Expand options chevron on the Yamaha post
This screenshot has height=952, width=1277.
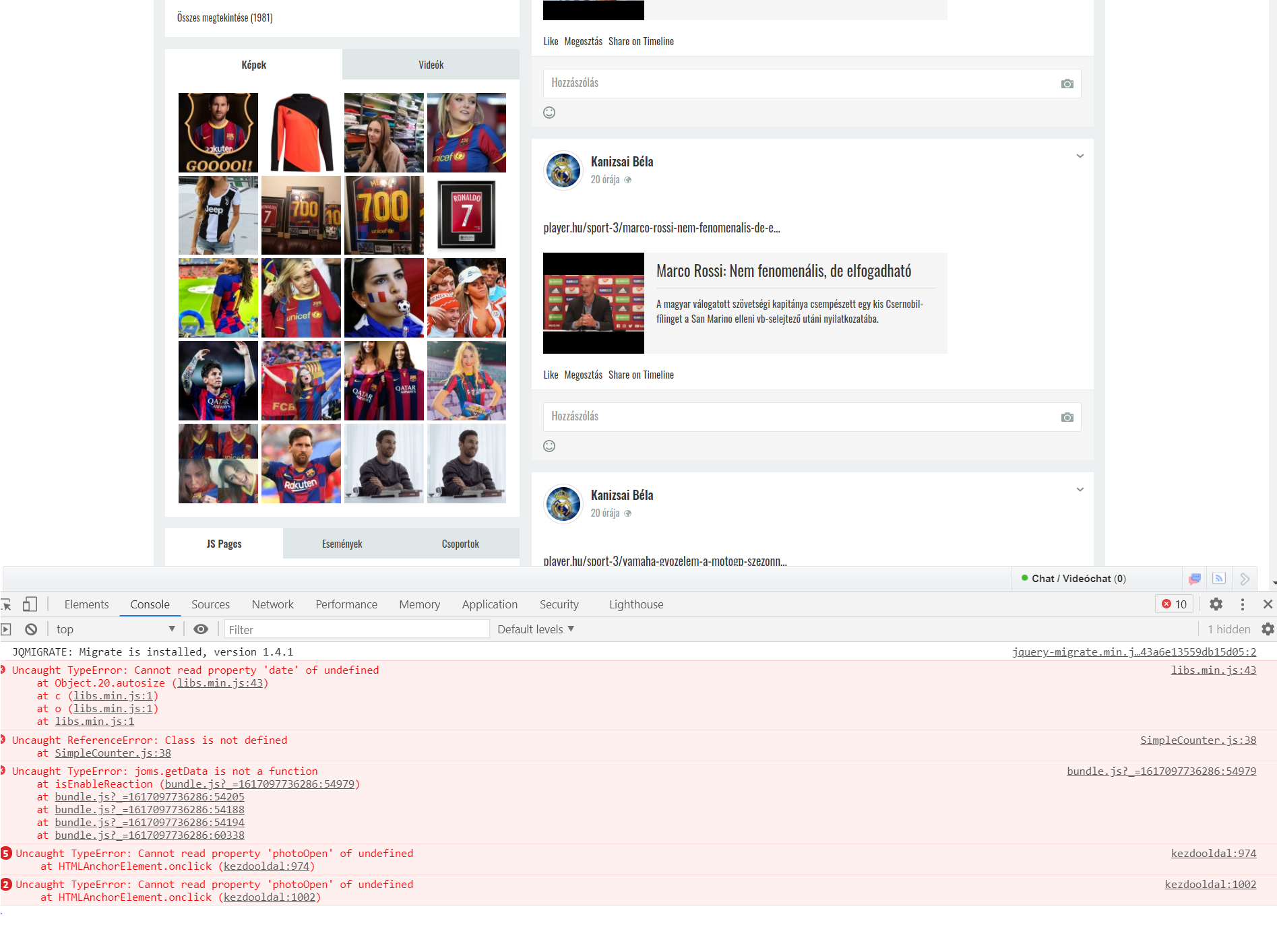1080,490
